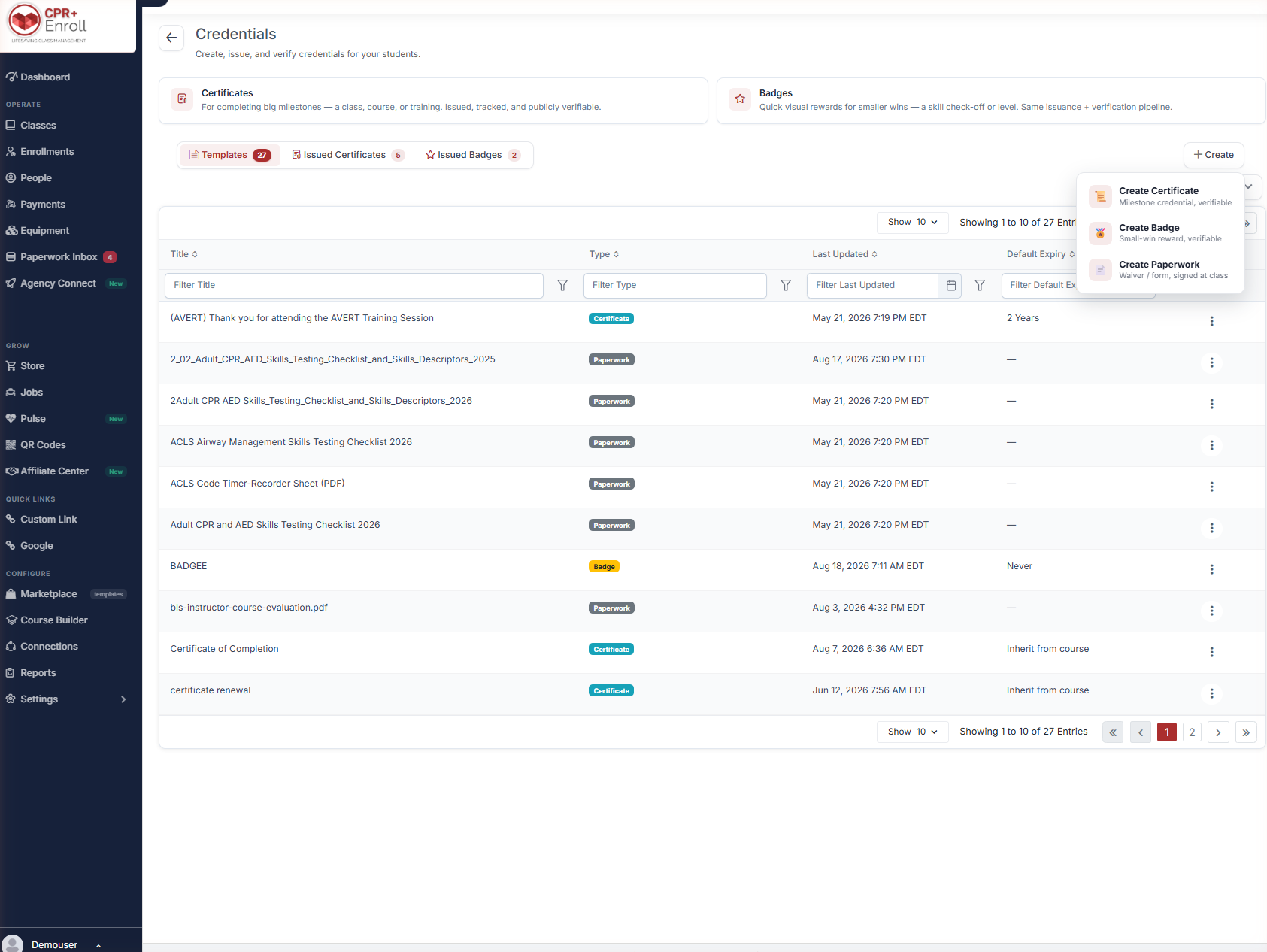The height and width of the screenshot is (952, 1267).
Task: Switch to the Templates tab
Action: click(230, 155)
